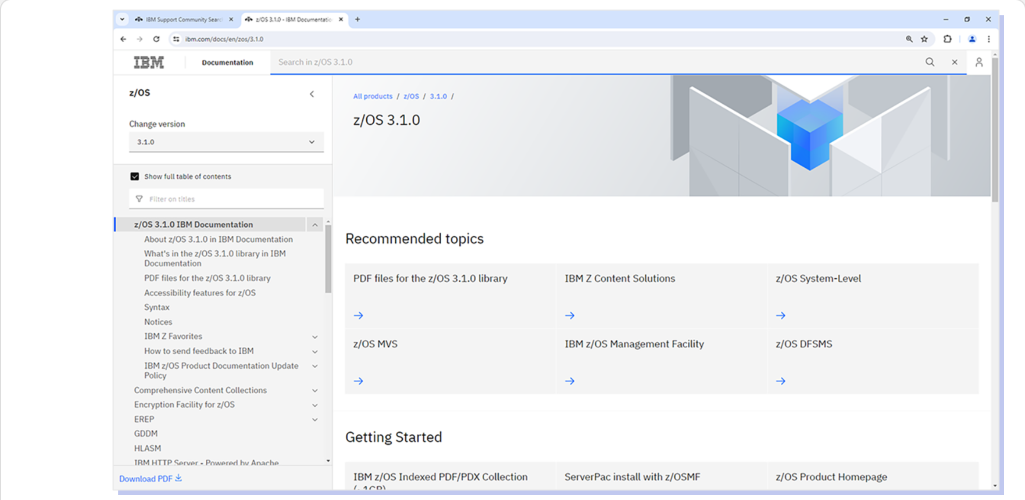Toggle Show full table of contents checkbox
1025x500 pixels.
click(x=135, y=176)
